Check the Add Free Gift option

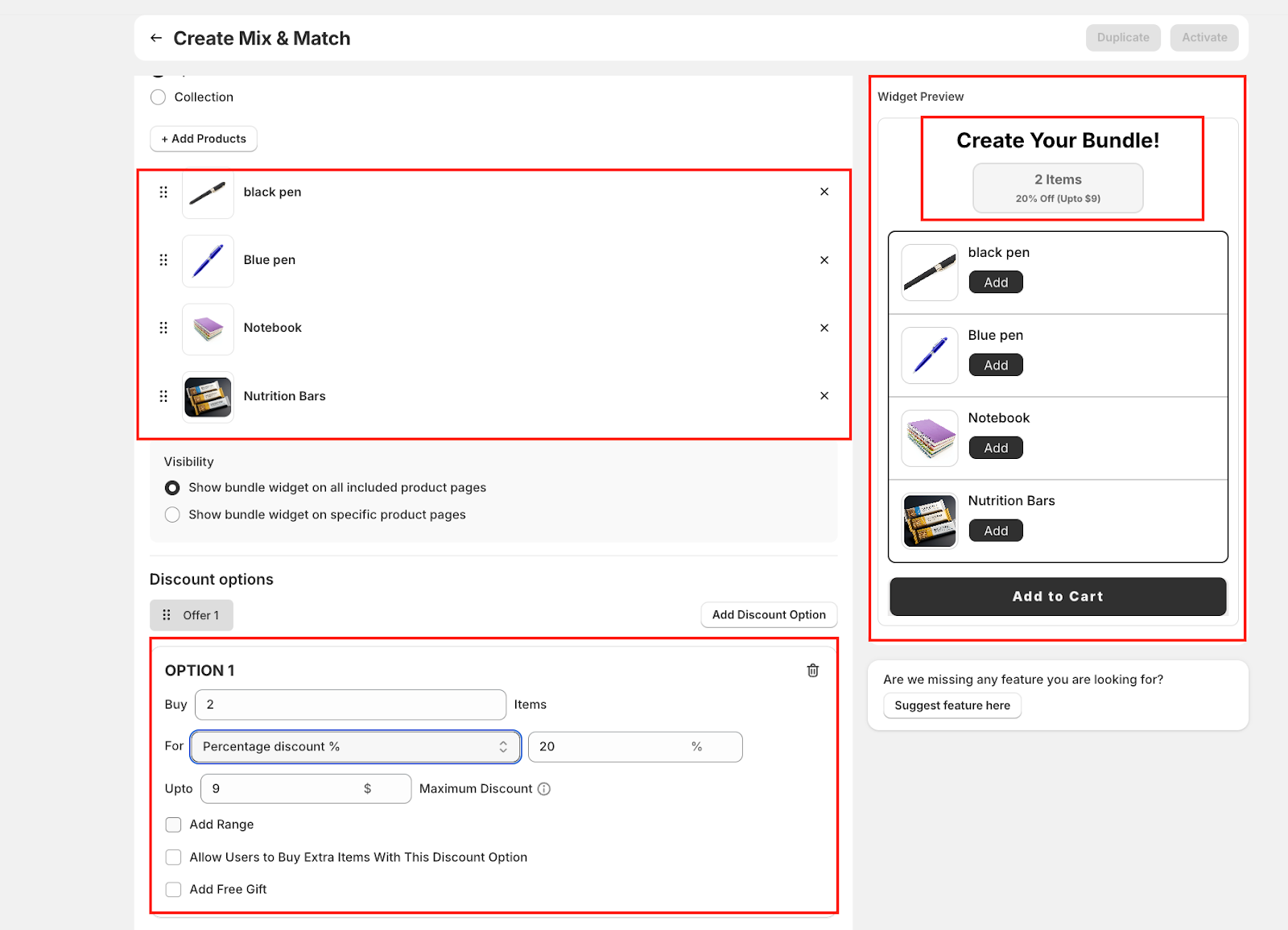coord(173,890)
